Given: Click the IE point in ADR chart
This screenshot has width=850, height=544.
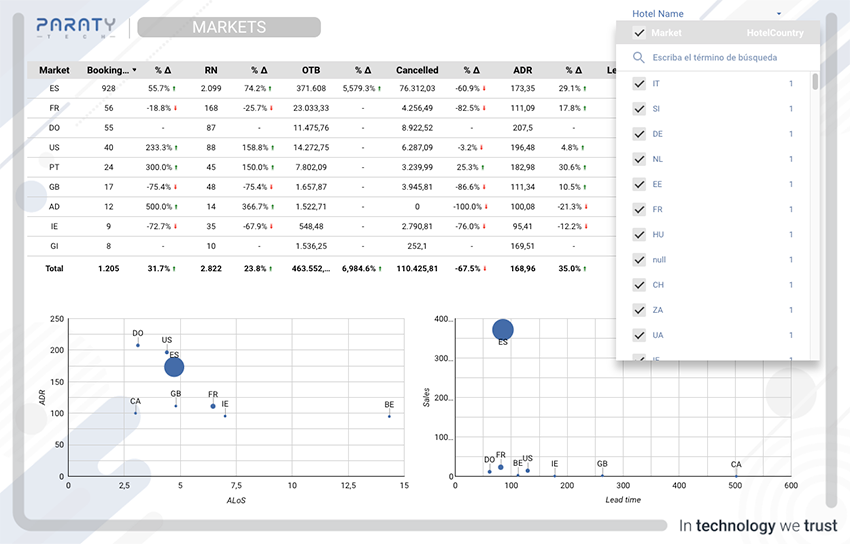Looking at the screenshot, I should tap(225, 416).
